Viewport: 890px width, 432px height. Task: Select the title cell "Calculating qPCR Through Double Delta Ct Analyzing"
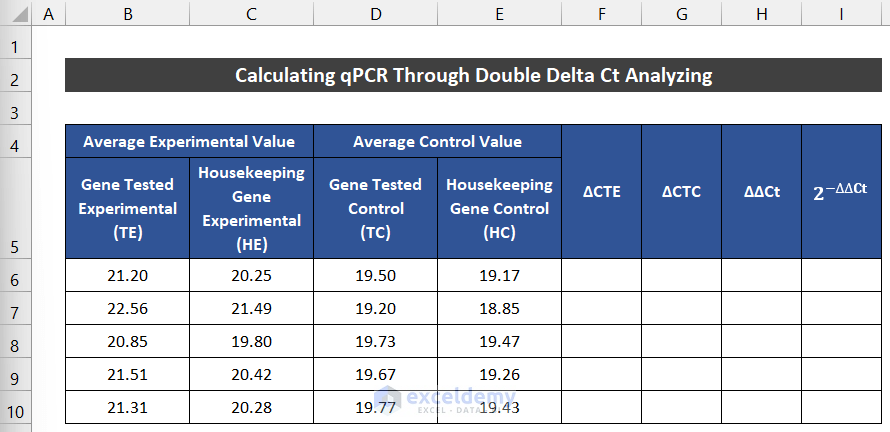click(474, 76)
